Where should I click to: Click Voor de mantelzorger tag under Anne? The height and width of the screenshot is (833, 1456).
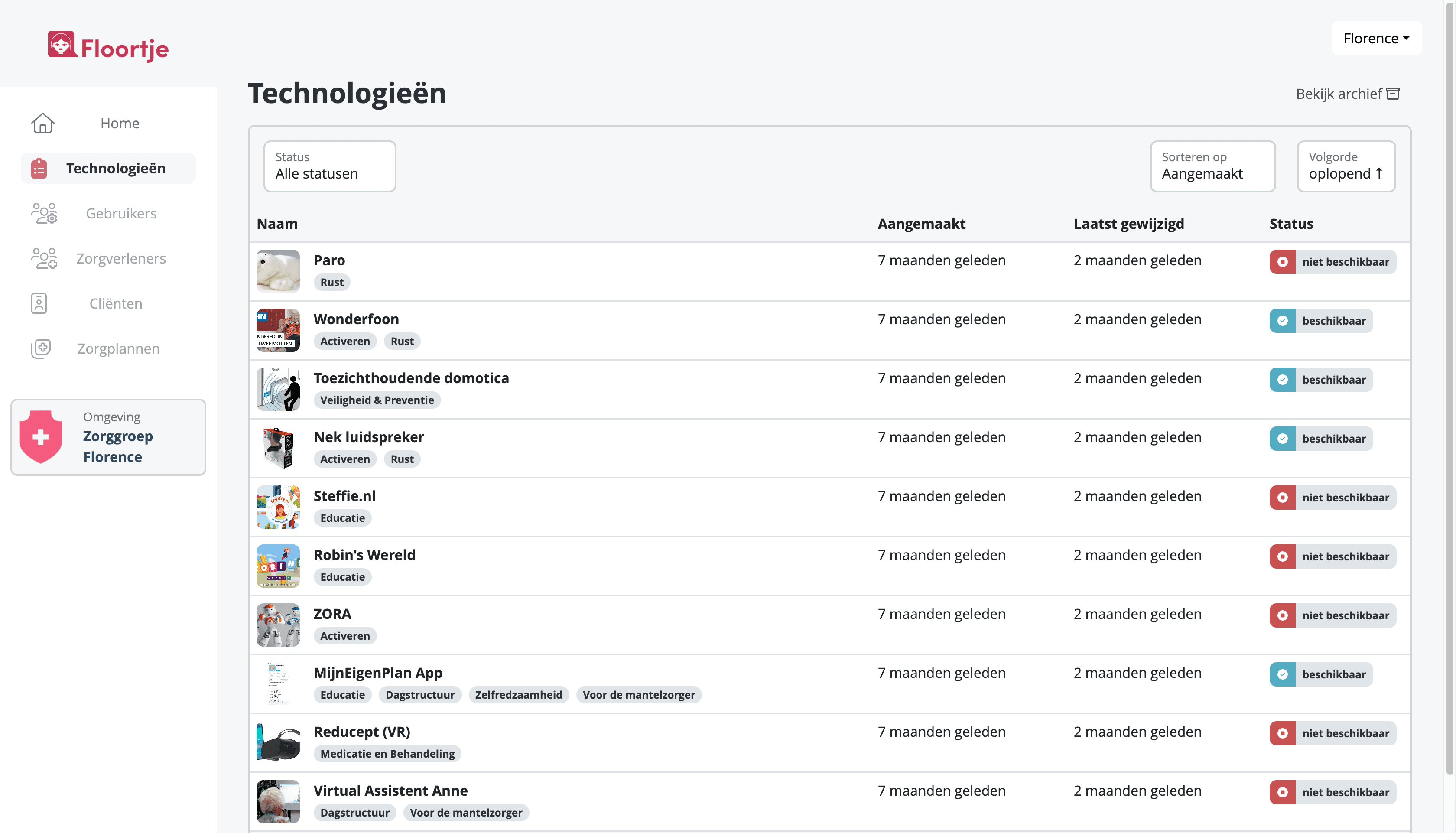(465, 812)
